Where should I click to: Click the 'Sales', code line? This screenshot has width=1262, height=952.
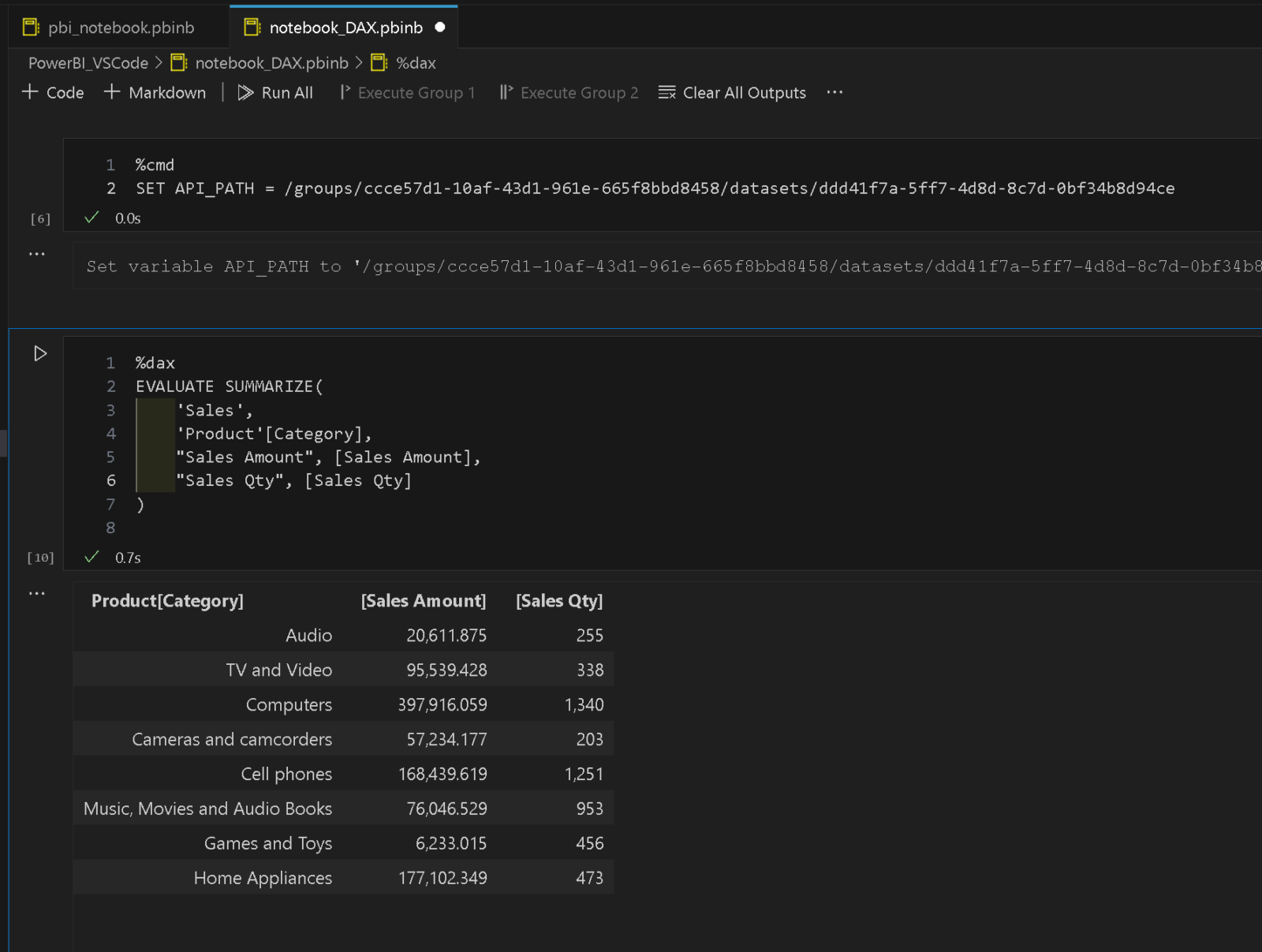pyautogui.click(x=215, y=410)
